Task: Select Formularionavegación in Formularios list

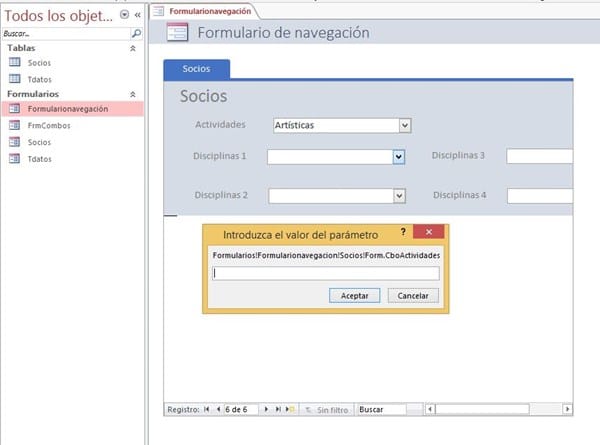Action: click(73, 109)
